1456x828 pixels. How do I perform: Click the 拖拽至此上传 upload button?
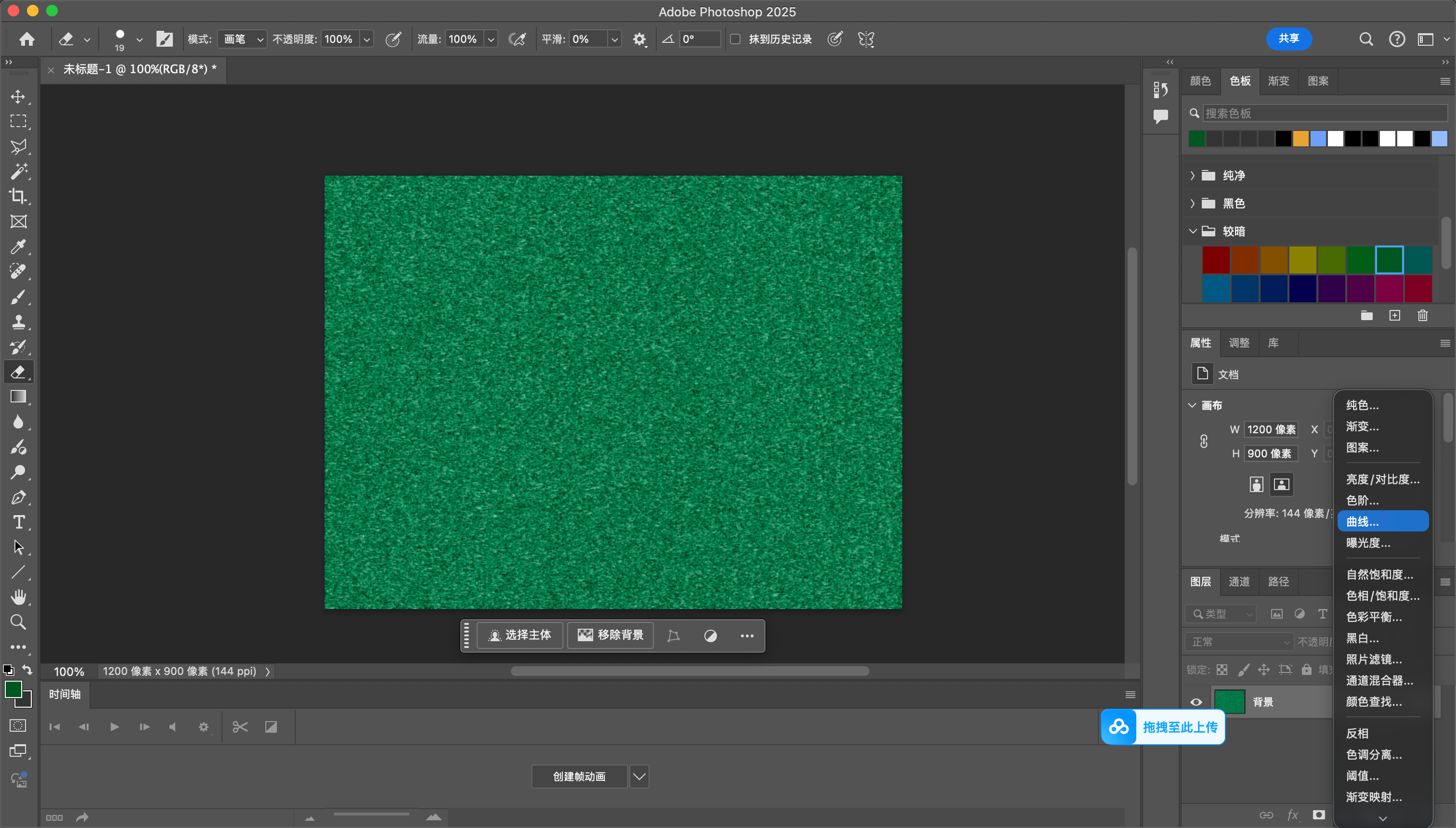click(x=1163, y=727)
